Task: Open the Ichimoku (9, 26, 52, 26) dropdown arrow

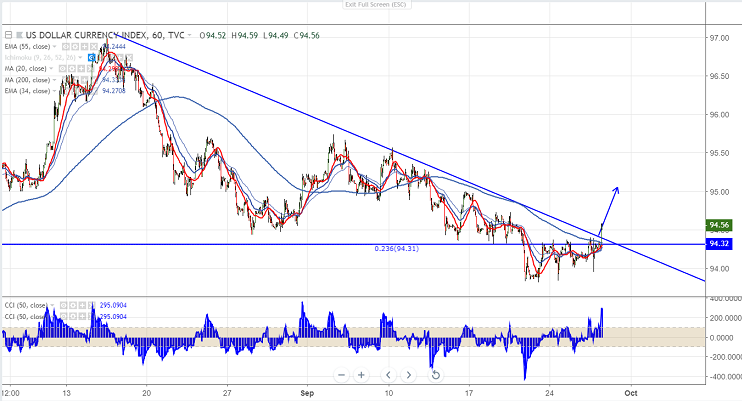Action: [x=80, y=57]
